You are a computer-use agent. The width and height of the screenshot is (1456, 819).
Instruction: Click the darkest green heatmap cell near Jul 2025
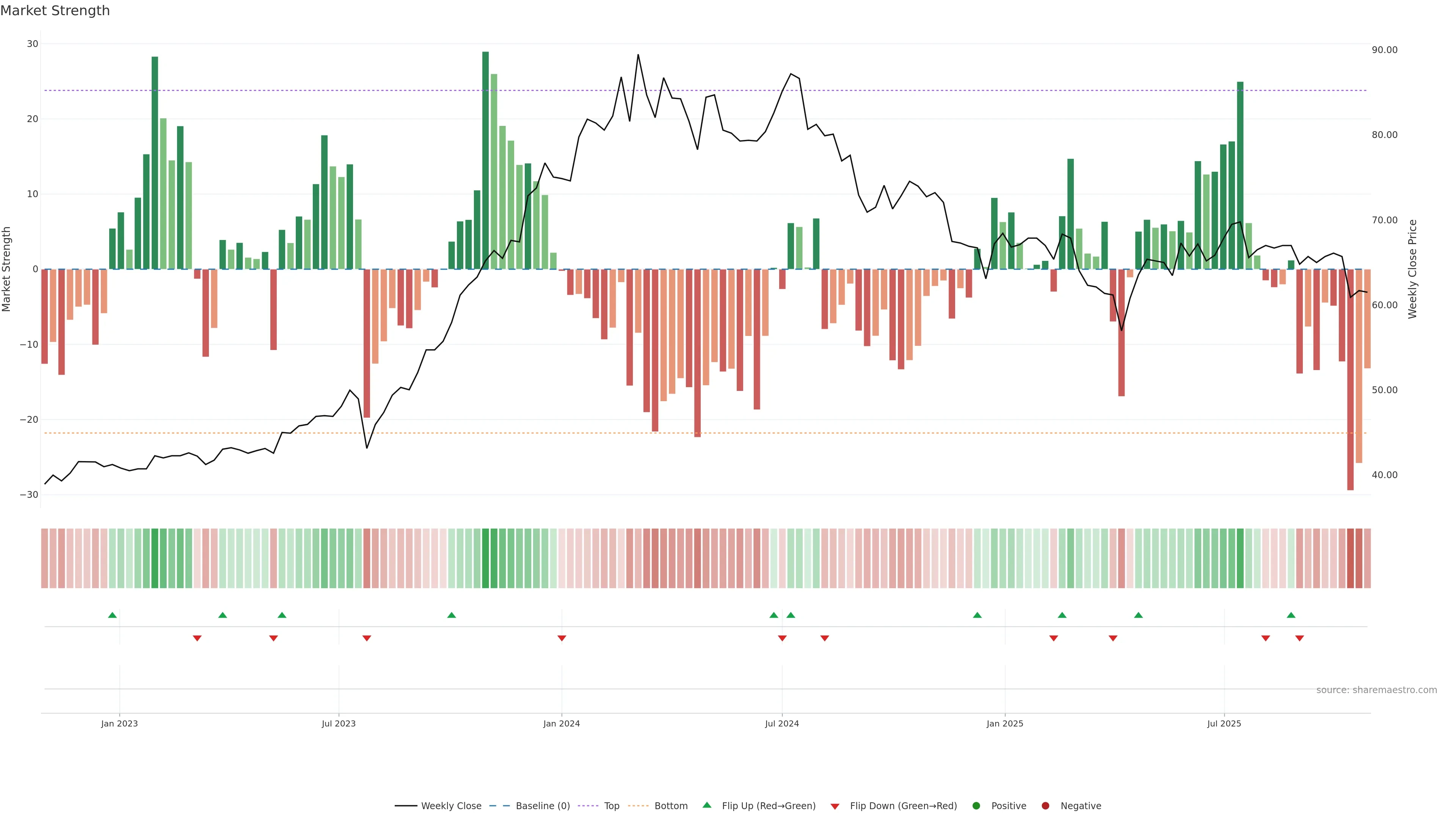(x=1240, y=559)
